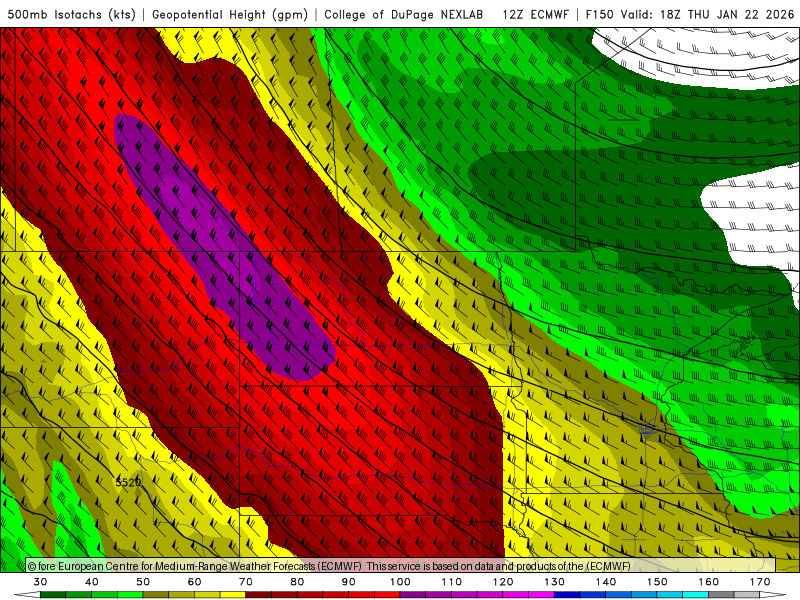Select the cyan swatch ending at 160
The width and height of the screenshot is (800, 600).
click(696, 595)
